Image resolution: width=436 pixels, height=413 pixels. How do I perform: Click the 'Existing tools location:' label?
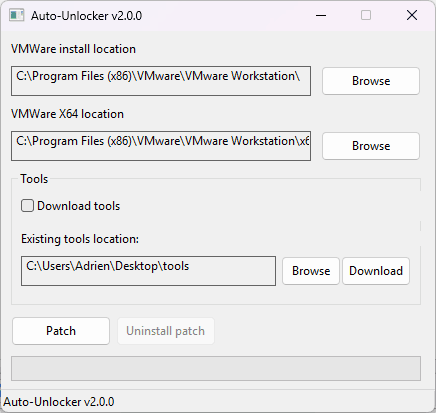point(80,239)
